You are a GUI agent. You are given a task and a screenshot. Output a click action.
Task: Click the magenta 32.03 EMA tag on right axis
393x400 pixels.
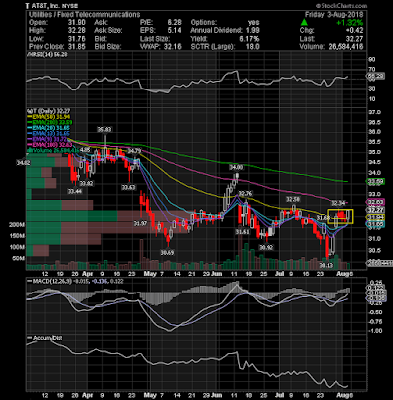click(x=376, y=202)
